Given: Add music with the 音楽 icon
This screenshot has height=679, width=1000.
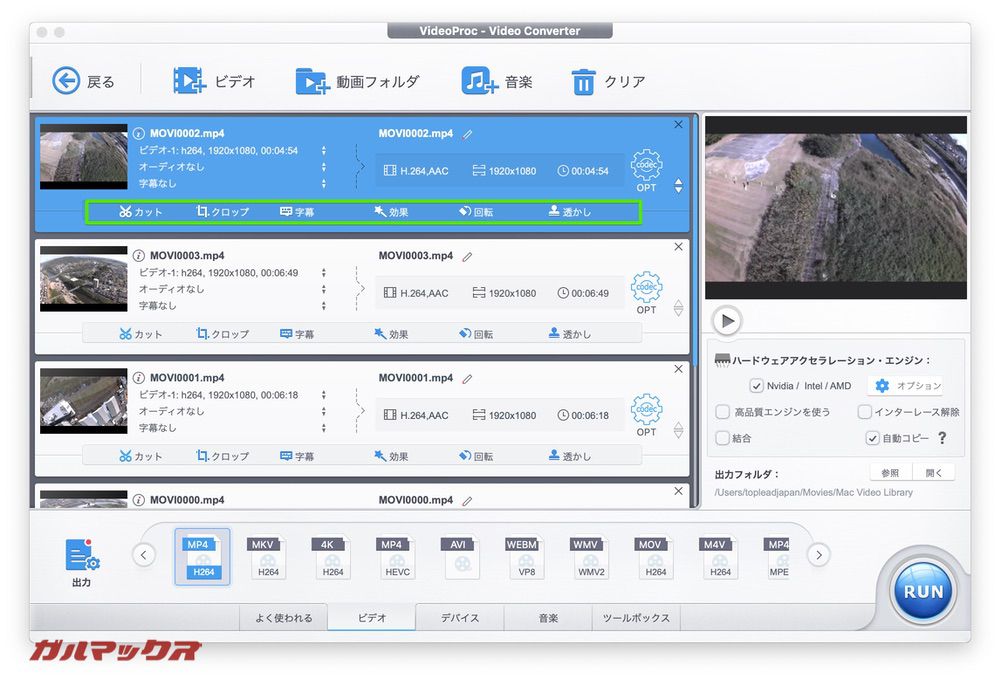Looking at the screenshot, I should [x=479, y=81].
